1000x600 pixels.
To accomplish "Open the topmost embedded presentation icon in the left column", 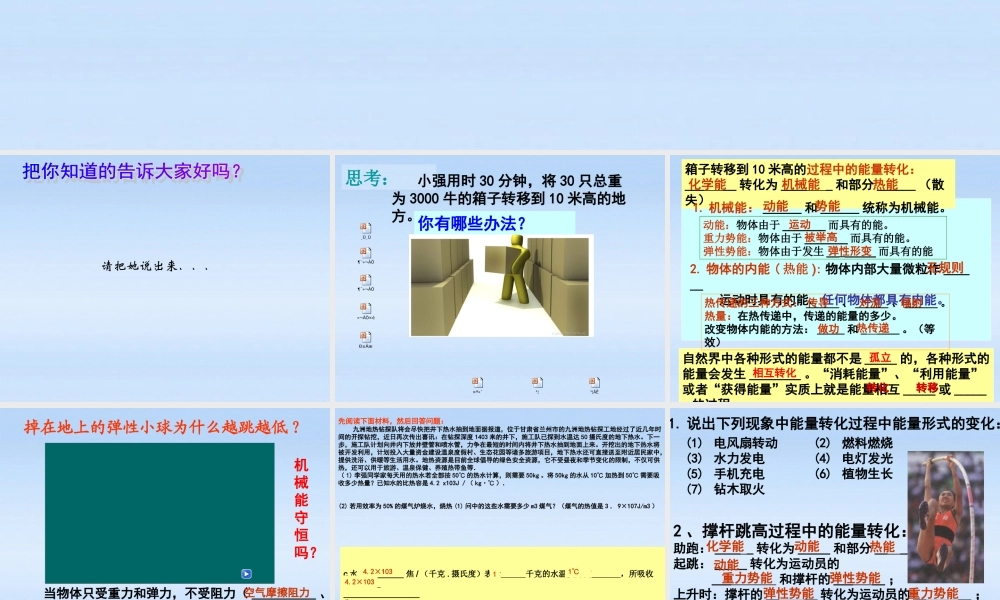I will click(365, 228).
